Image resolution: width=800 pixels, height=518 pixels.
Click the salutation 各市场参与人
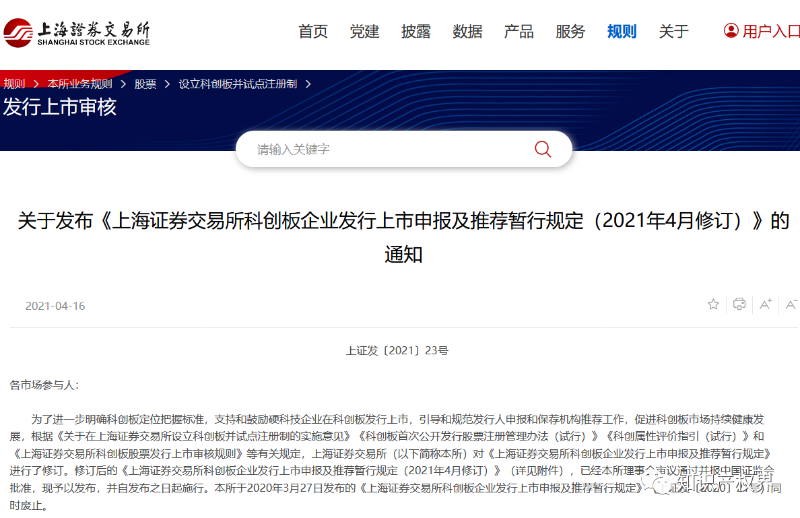tap(44, 385)
